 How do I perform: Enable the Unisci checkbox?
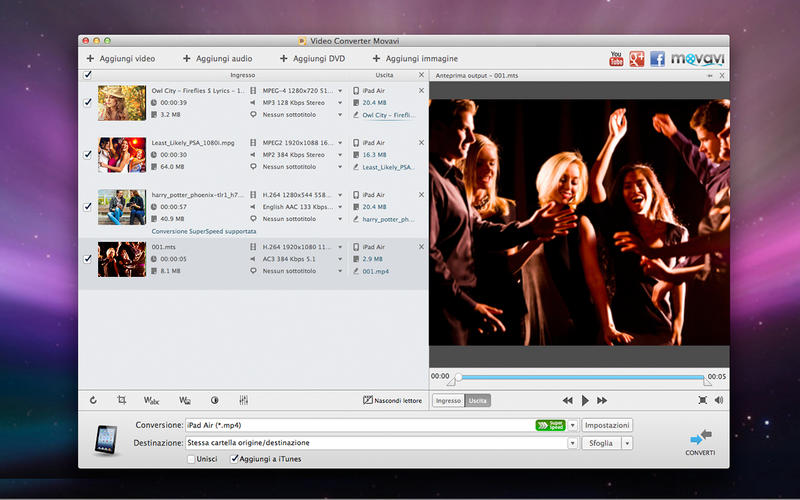coord(191,459)
